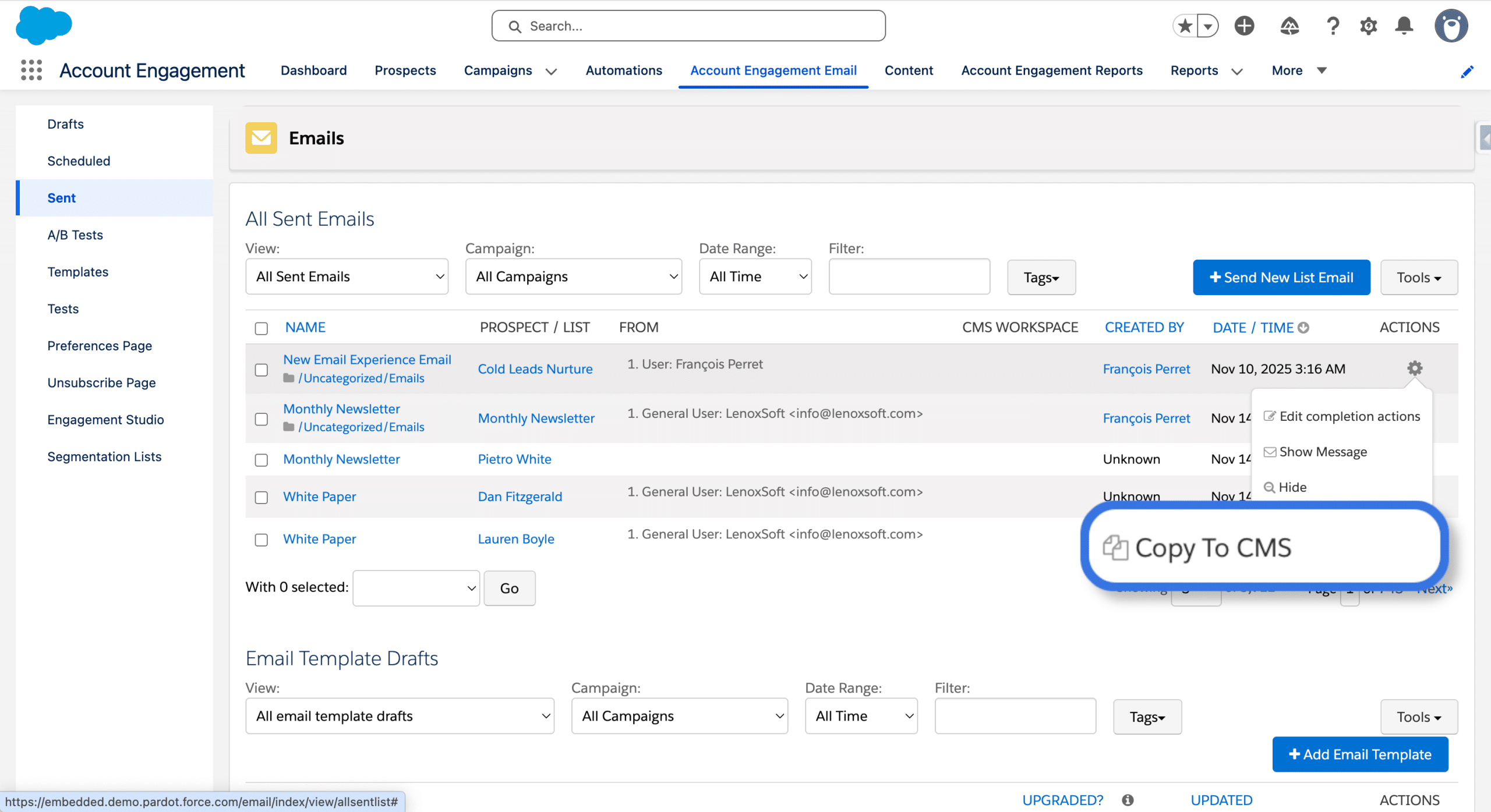Image resolution: width=1491 pixels, height=812 pixels.
Task: Expand the All Sent Emails view dropdown
Action: [x=347, y=276]
